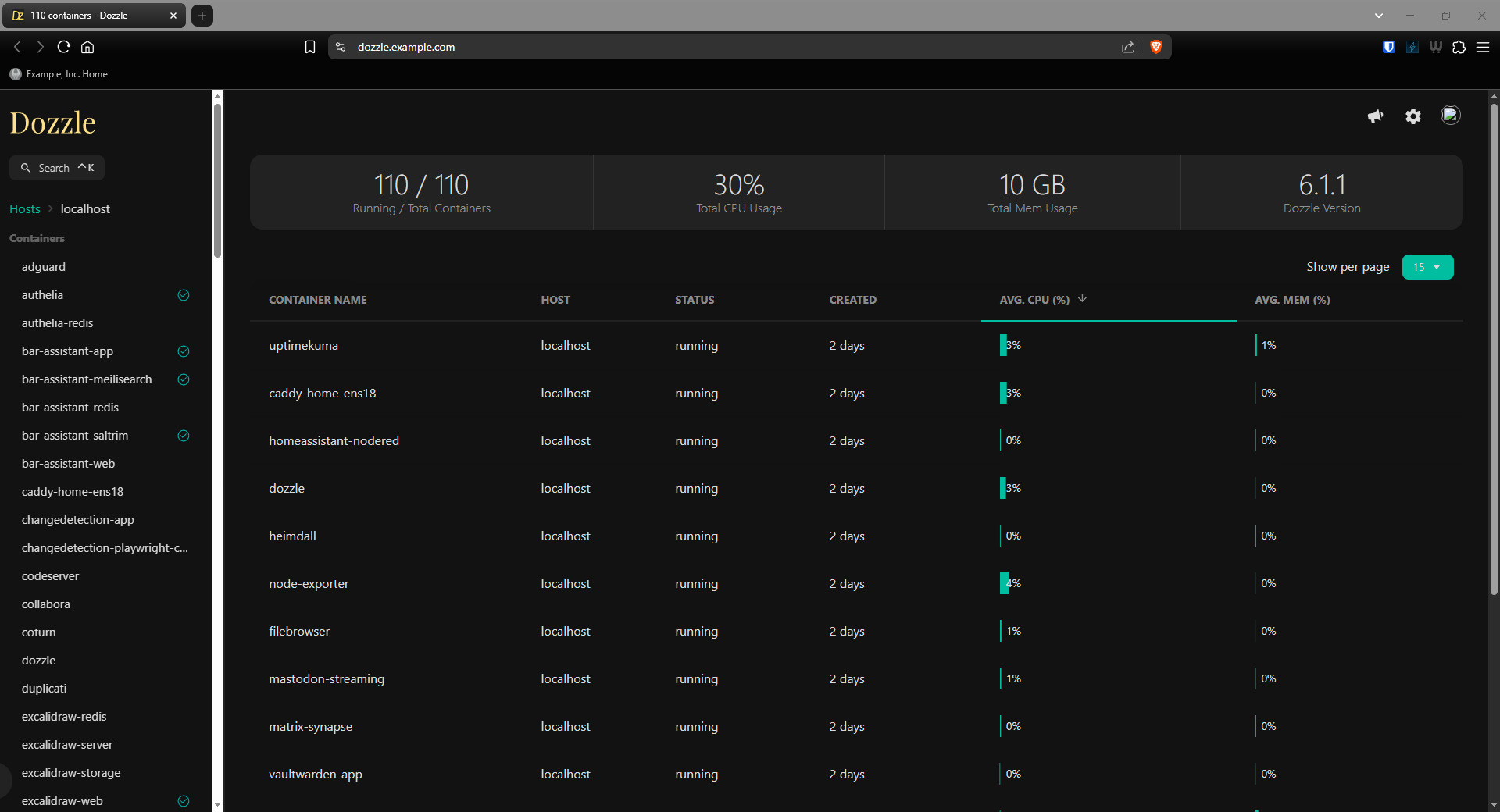Open the Show per page dropdown
1500x812 pixels.
click(x=1427, y=267)
